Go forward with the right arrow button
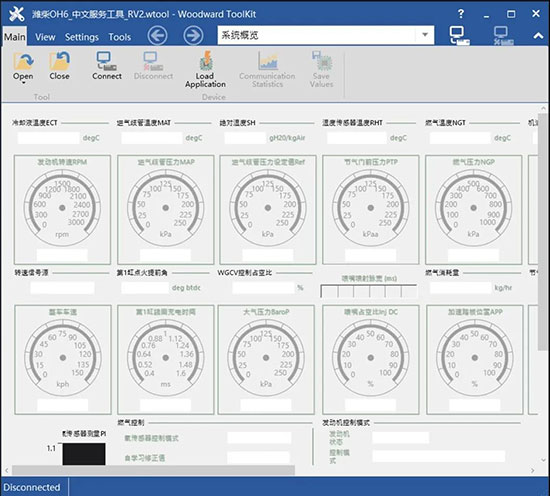The width and height of the screenshot is (550, 496). (x=193, y=35)
